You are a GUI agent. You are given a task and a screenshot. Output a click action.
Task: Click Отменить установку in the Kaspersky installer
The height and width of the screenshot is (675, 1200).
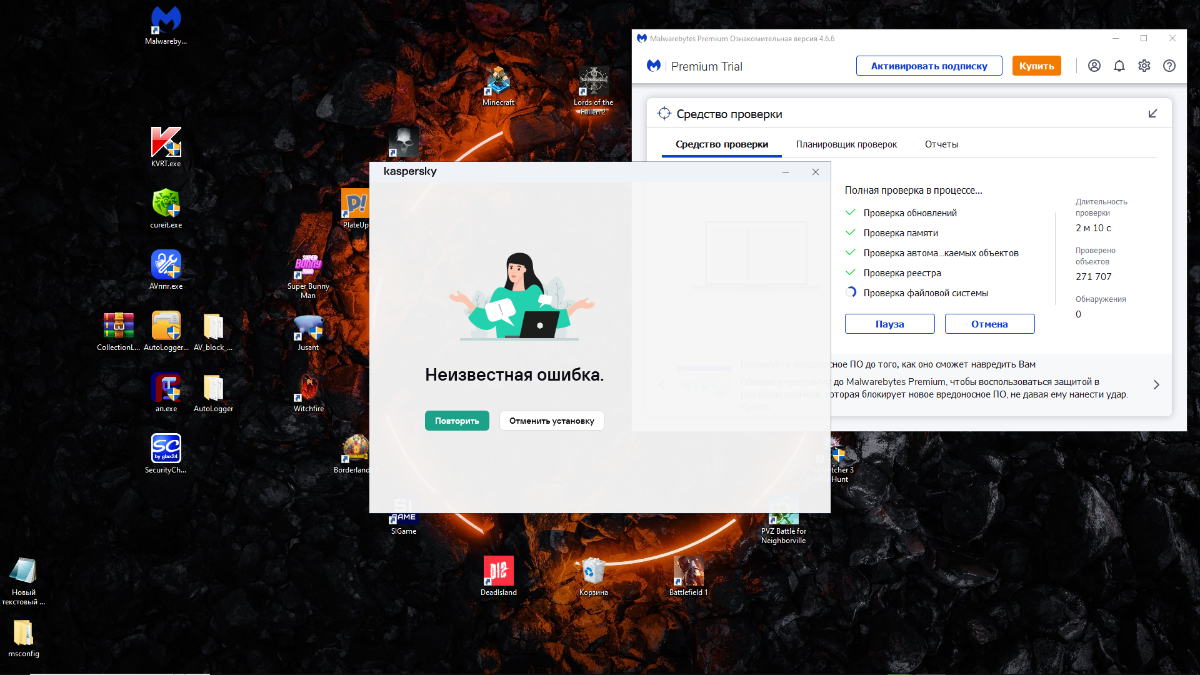(552, 421)
